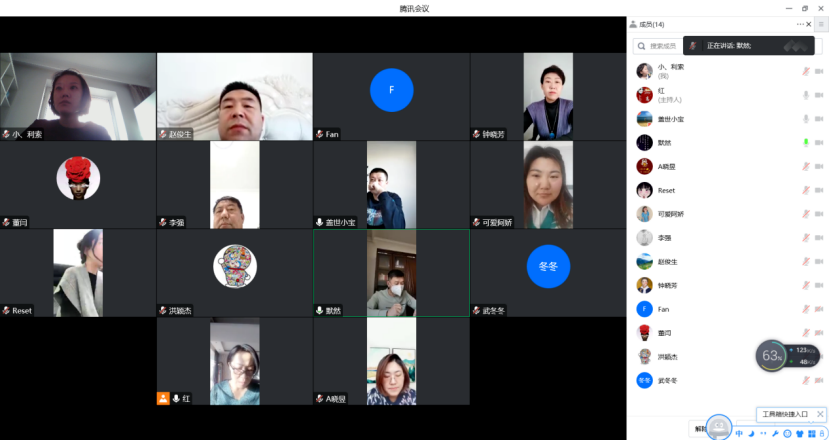Image resolution: width=829 pixels, height=440 pixels.
Task: Select 李强 in the members list
Action: point(664,238)
